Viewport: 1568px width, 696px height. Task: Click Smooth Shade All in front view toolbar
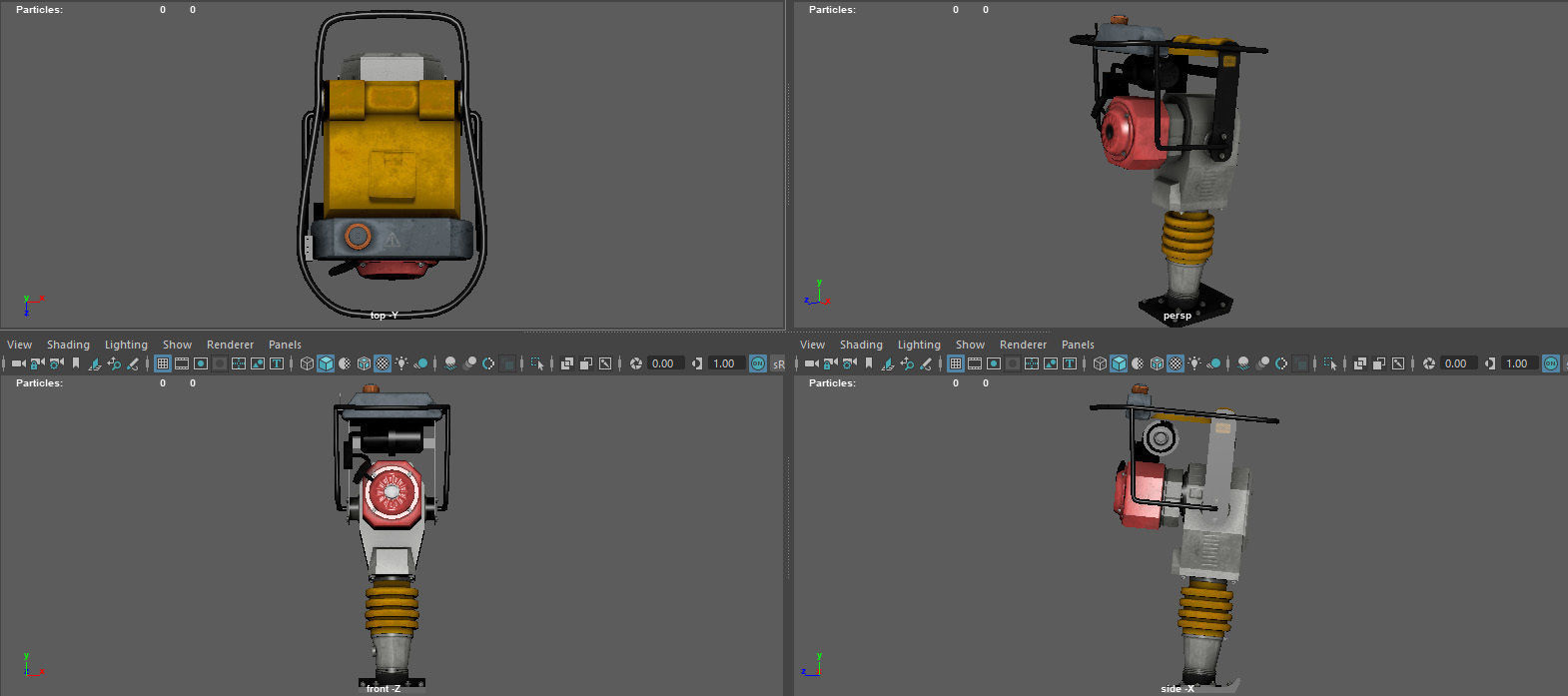click(326, 363)
